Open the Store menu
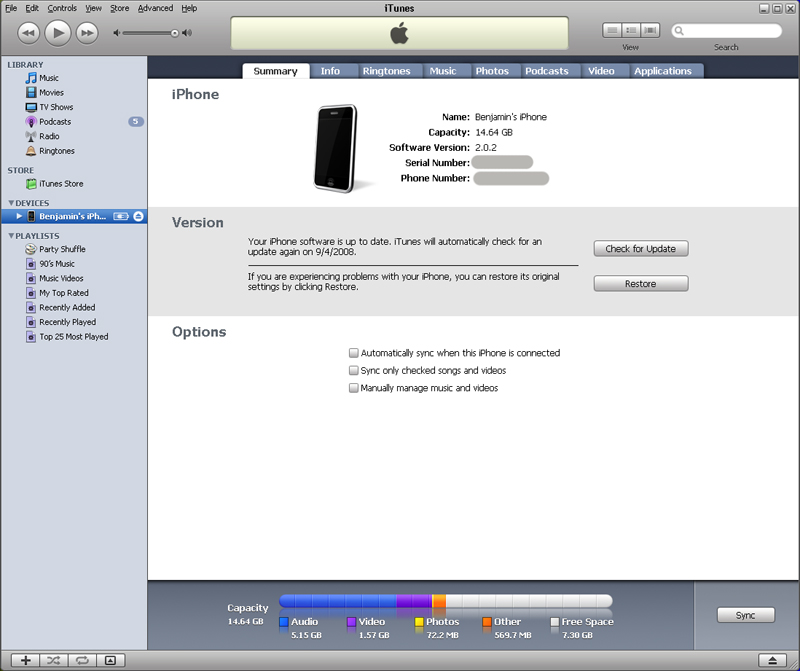This screenshot has height=671, width=800. pos(119,8)
